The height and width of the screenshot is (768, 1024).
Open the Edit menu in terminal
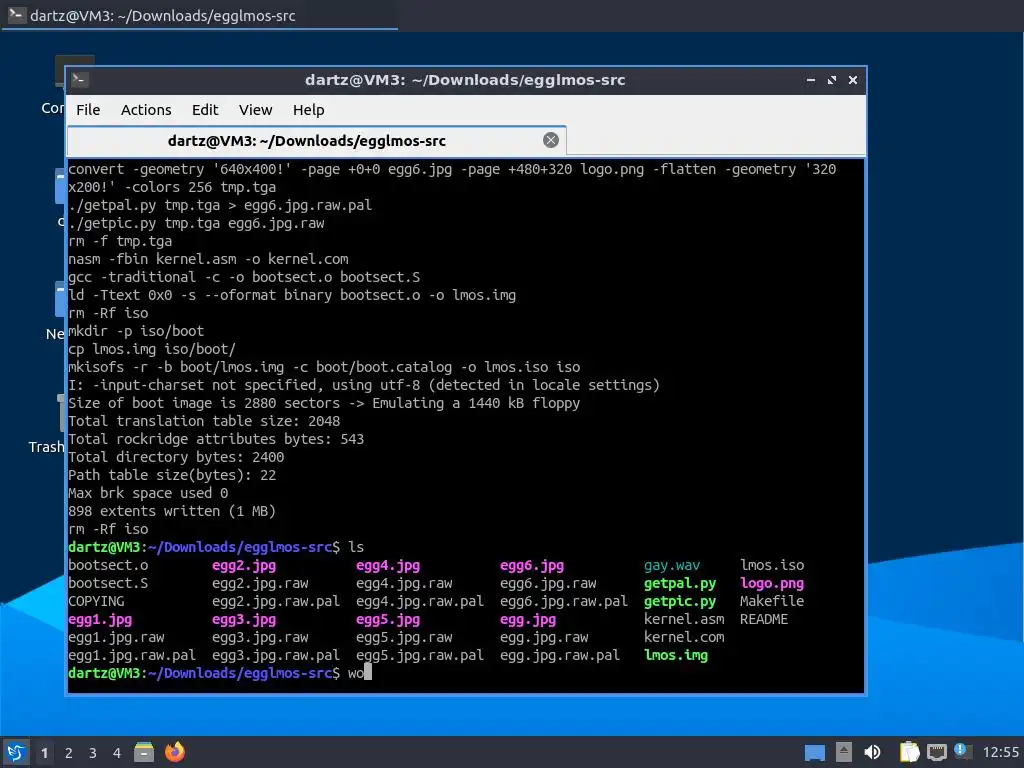[x=205, y=110]
